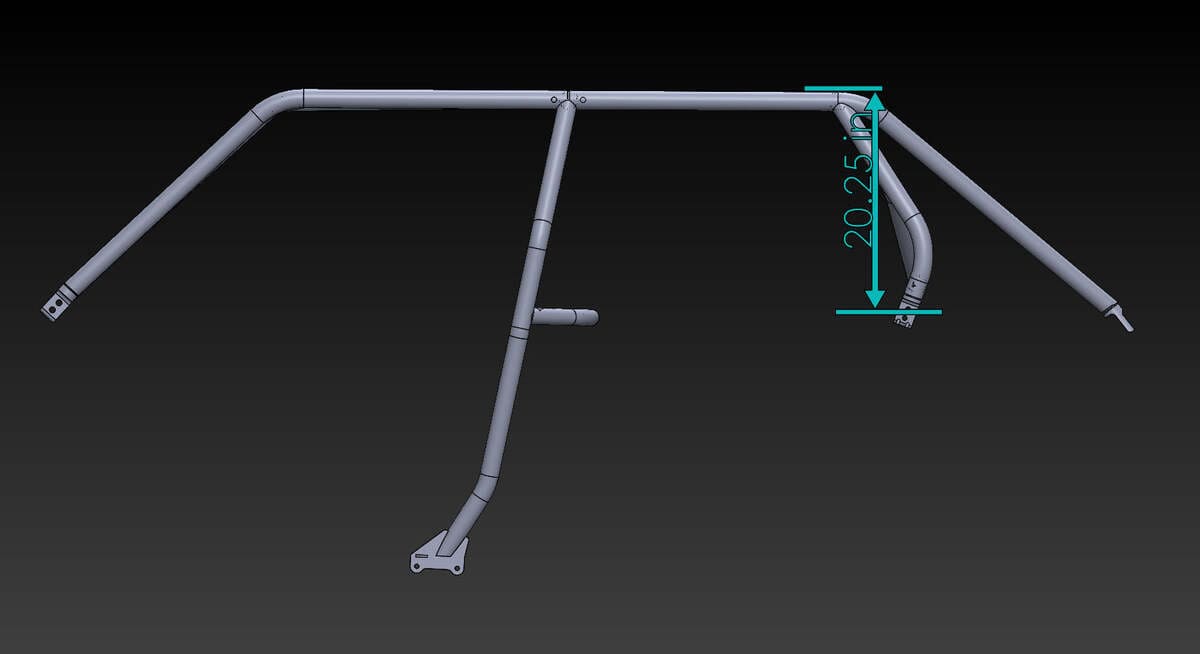
Task: Select the short horizontal stub tube on pillar
Action: pos(568,318)
